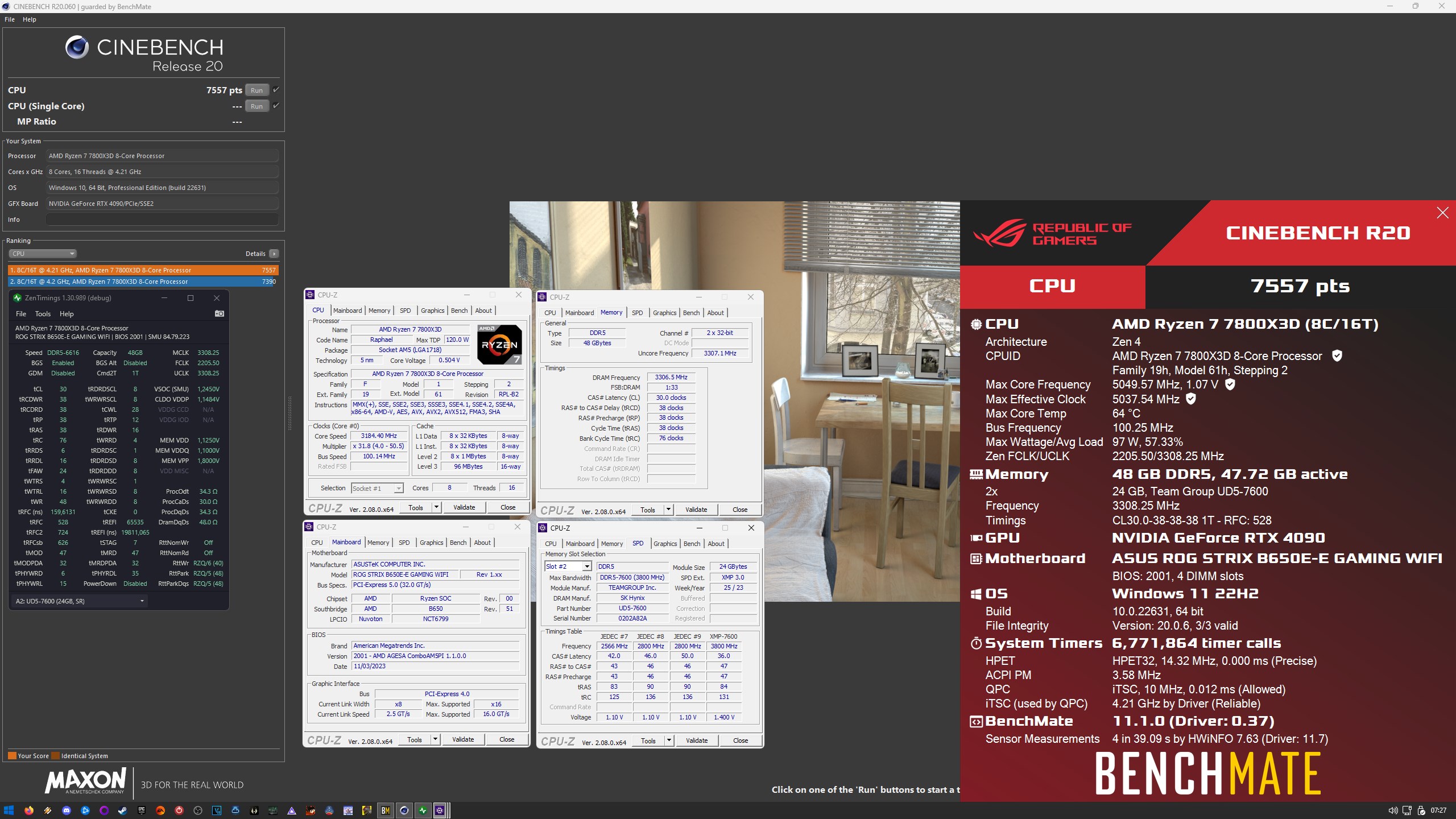Viewport: 1456px width, 819px height.
Task: Click the shield icon beside Max Core Frequency
Action: 1230,384
